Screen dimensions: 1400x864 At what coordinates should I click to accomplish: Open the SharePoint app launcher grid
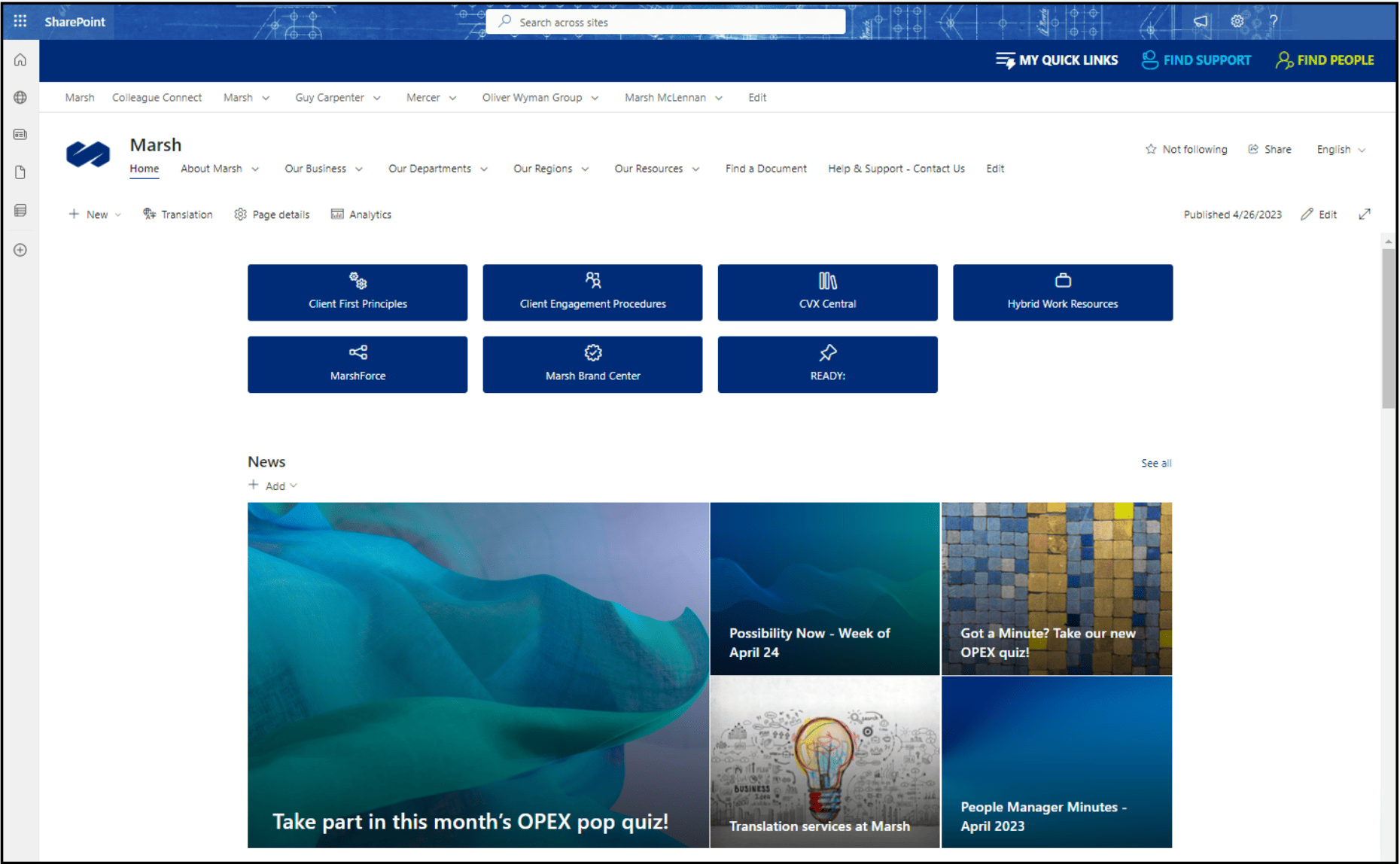(20, 21)
